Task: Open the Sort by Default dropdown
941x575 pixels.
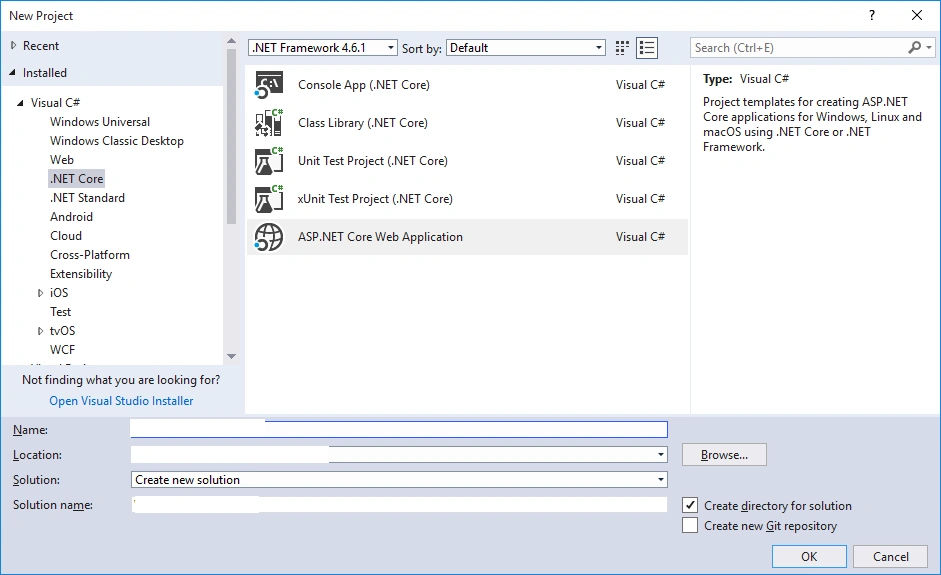Action: pyautogui.click(x=526, y=47)
